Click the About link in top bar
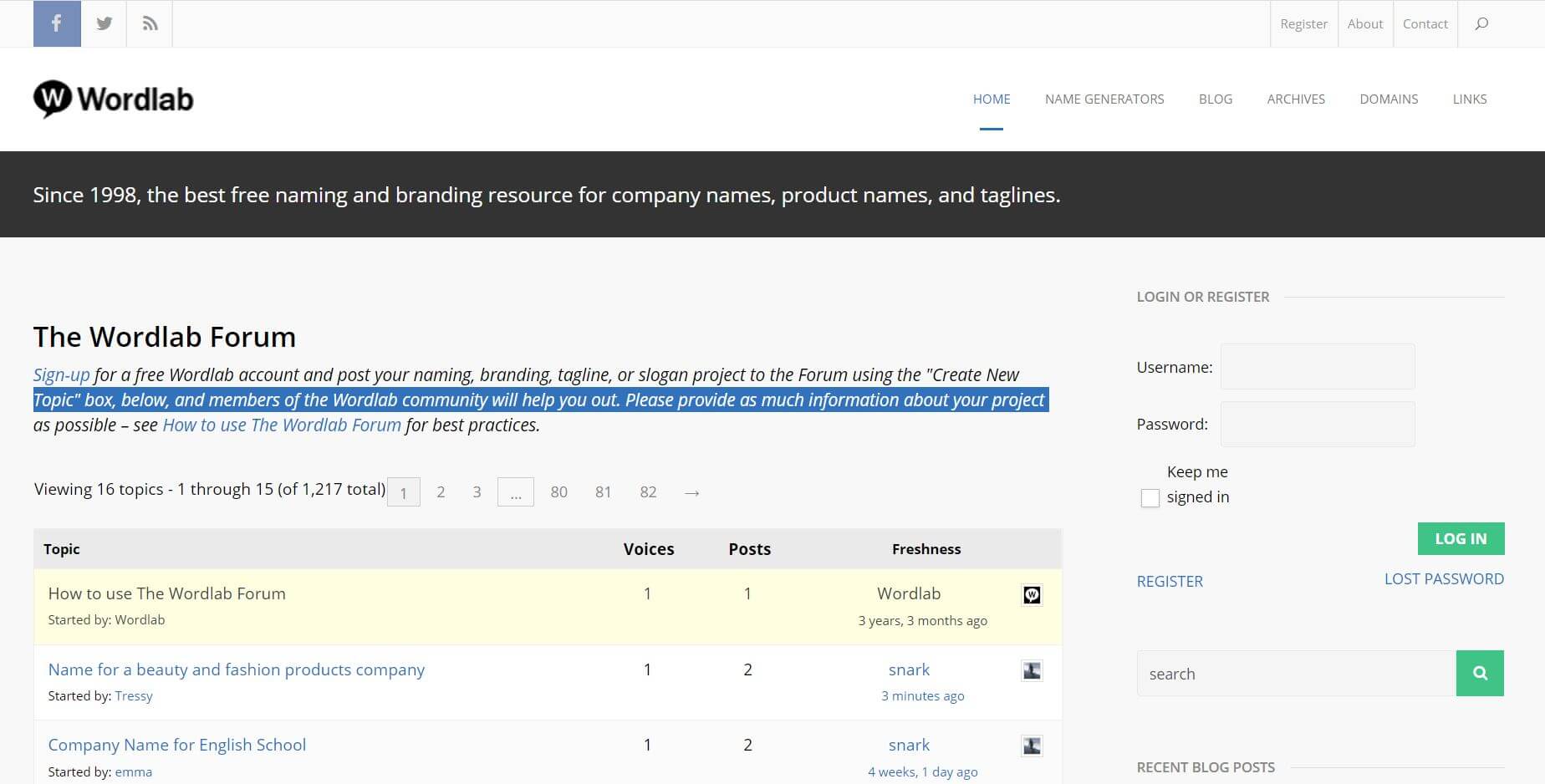 click(1365, 24)
